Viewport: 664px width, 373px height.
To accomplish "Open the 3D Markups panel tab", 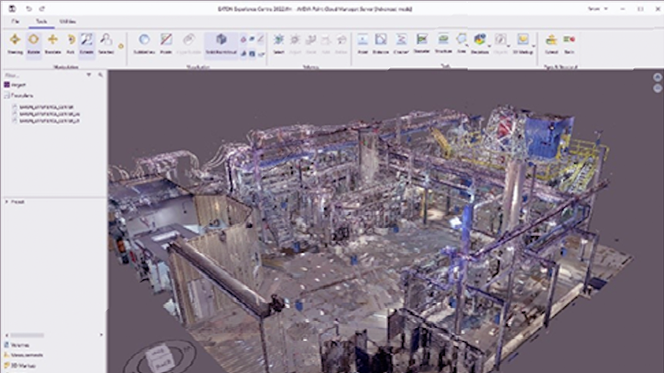I will click(19, 365).
